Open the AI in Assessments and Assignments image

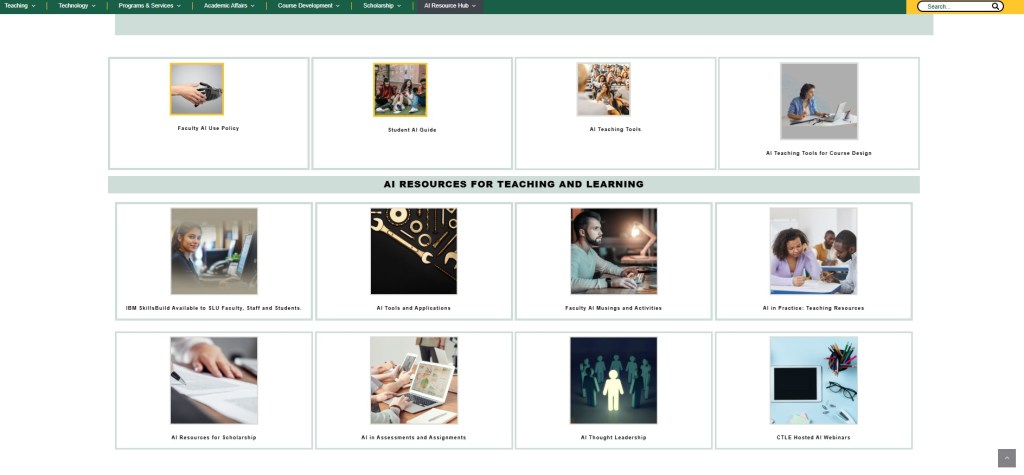(x=413, y=380)
